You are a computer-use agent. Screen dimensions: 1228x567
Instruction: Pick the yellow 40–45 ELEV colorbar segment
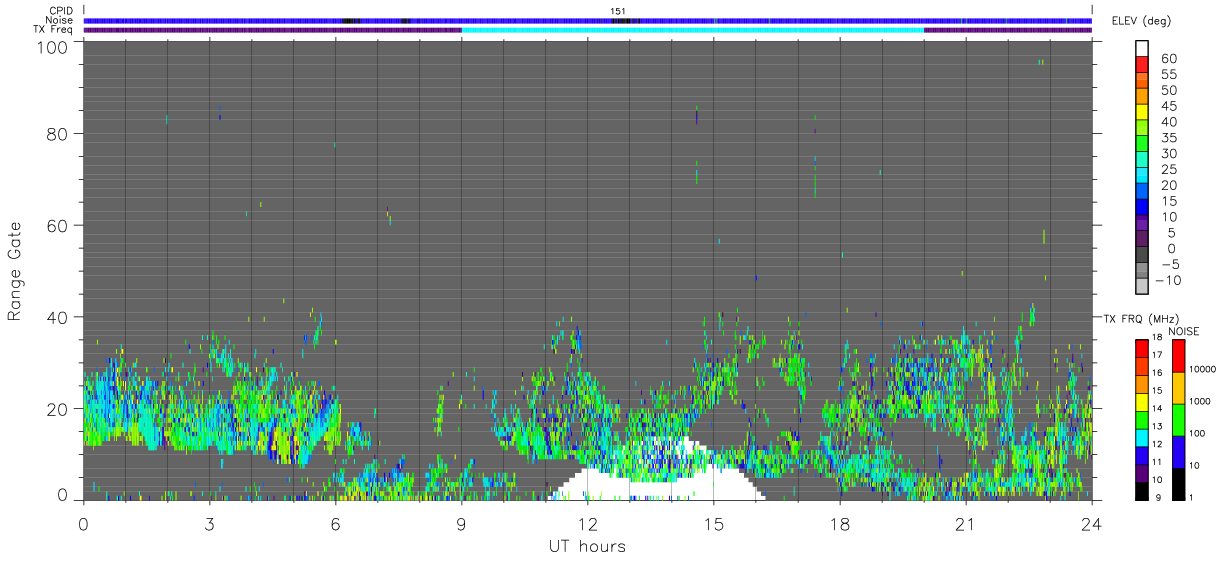[x=1142, y=110]
